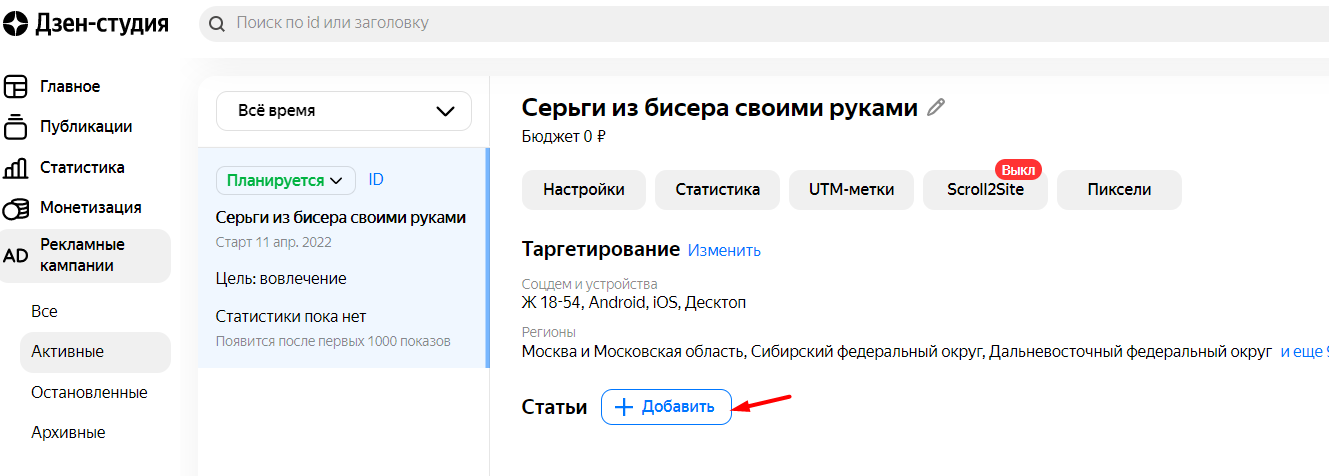The height and width of the screenshot is (476, 1329).
Task: Edit campaign title with pencil icon
Action: coord(936,108)
